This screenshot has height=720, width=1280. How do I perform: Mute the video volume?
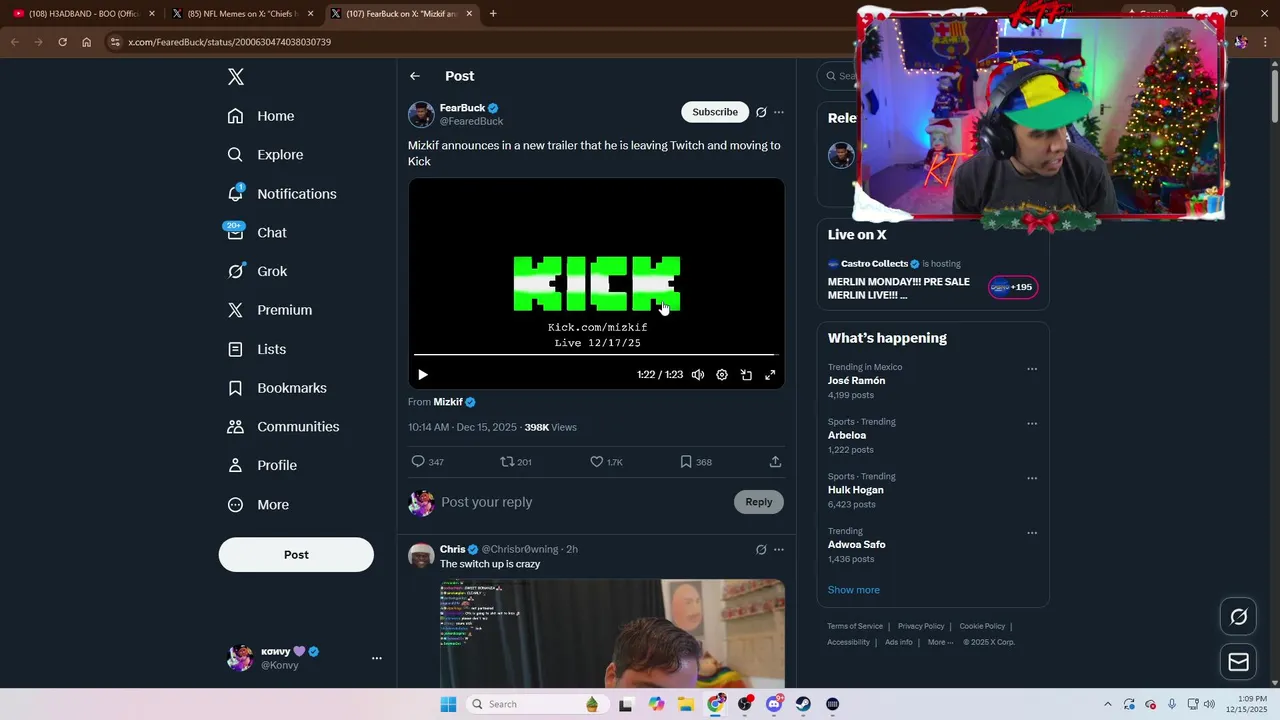coord(698,375)
